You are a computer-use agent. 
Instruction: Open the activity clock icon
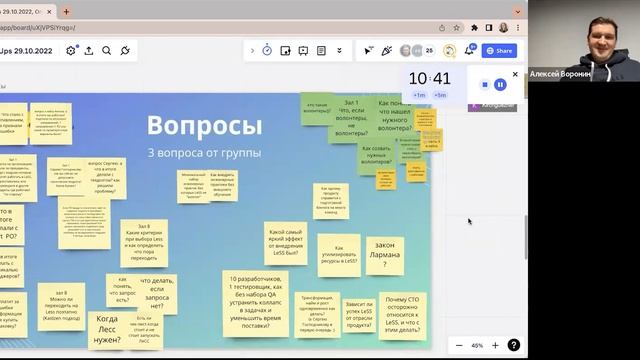[449, 51]
